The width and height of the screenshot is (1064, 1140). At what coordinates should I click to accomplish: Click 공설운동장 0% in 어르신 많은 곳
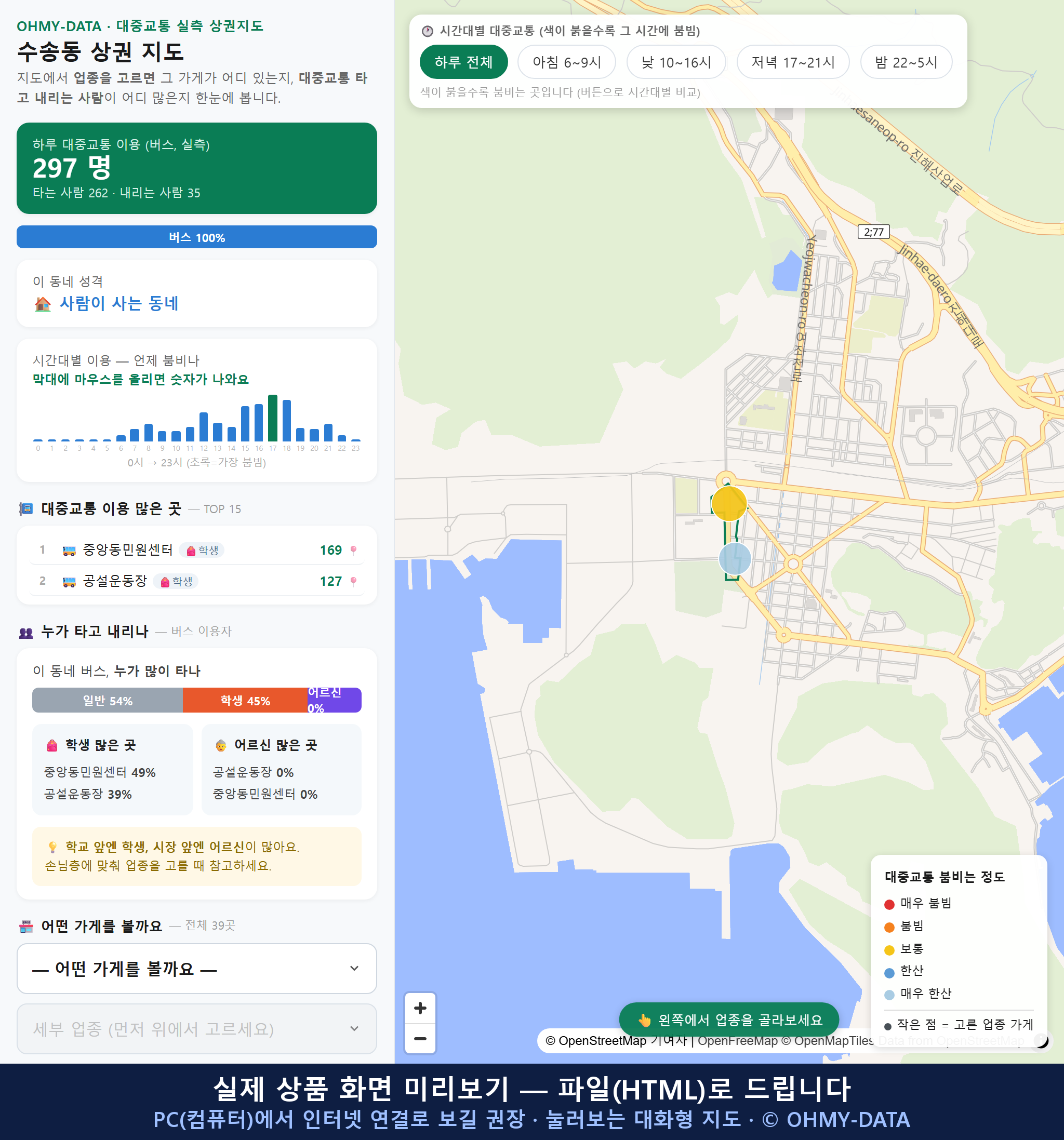[x=253, y=772]
